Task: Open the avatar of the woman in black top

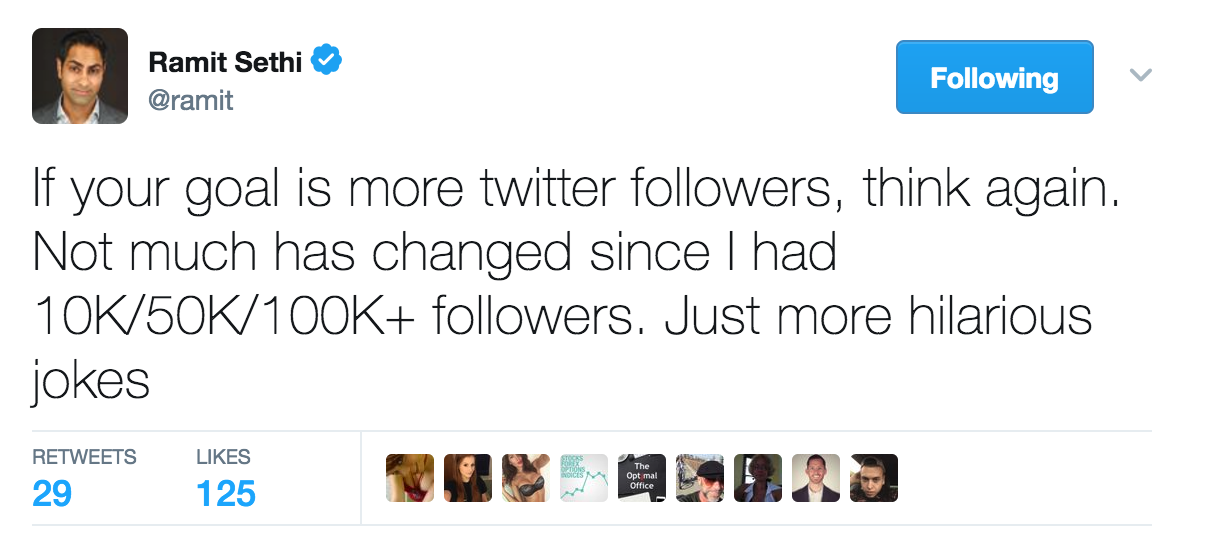Action: tap(468, 478)
